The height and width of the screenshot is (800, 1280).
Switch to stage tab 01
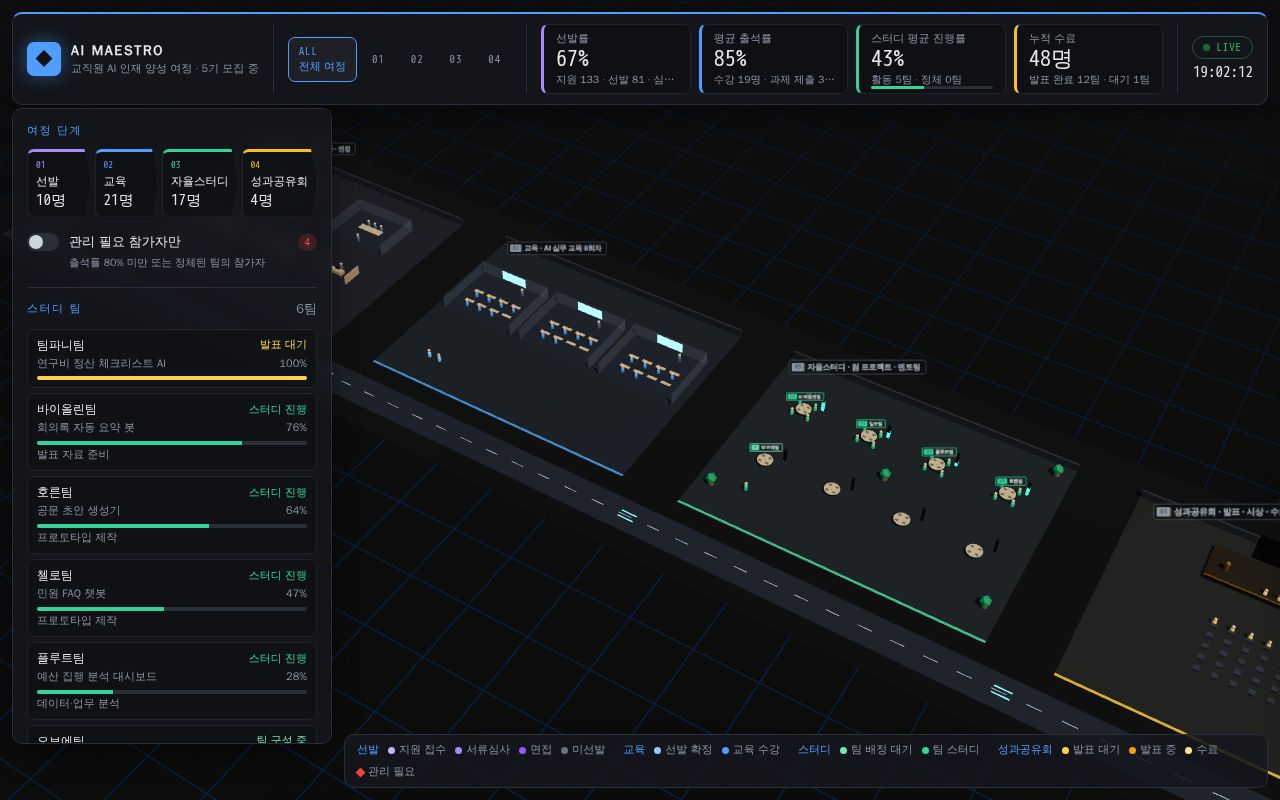(377, 59)
